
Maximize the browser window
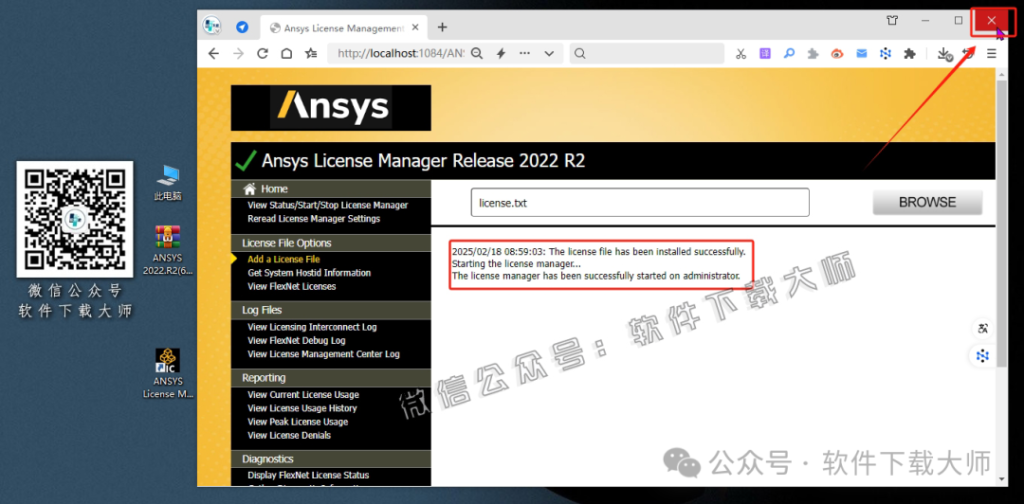pyautogui.click(x=958, y=21)
